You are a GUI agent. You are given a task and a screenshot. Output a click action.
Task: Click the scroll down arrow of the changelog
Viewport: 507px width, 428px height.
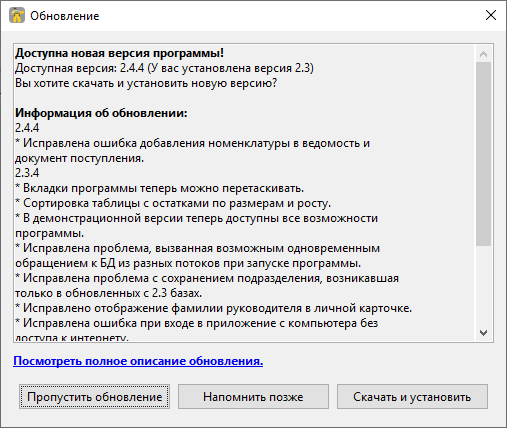[x=483, y=332]
